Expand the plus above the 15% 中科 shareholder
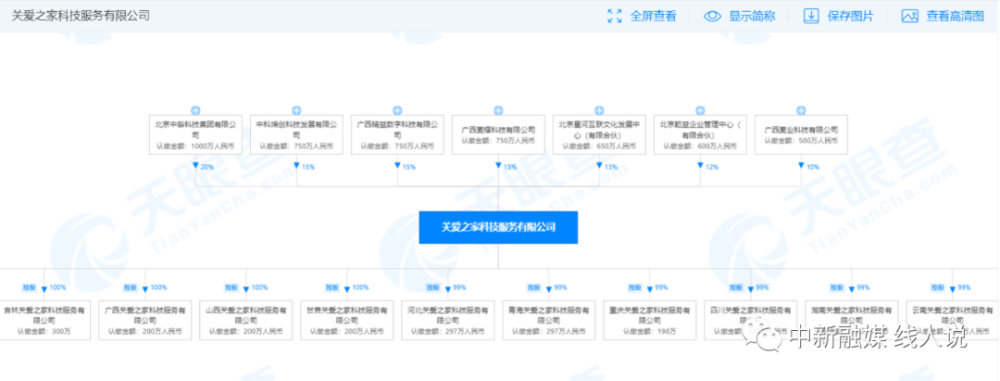This screenshot has height=381, width=1000. (296, 110)
